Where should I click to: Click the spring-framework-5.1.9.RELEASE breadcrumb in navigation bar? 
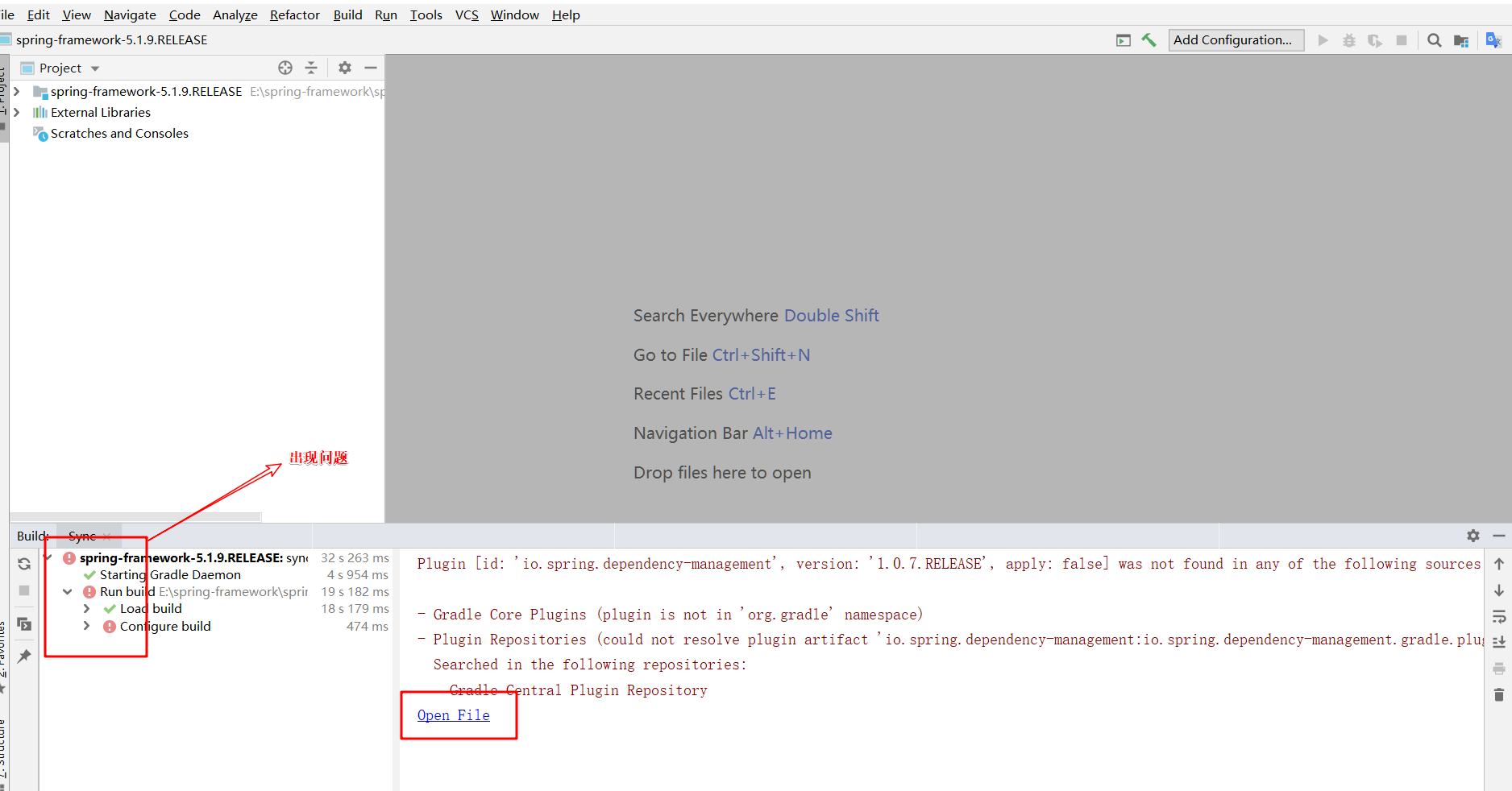point(111,39)
